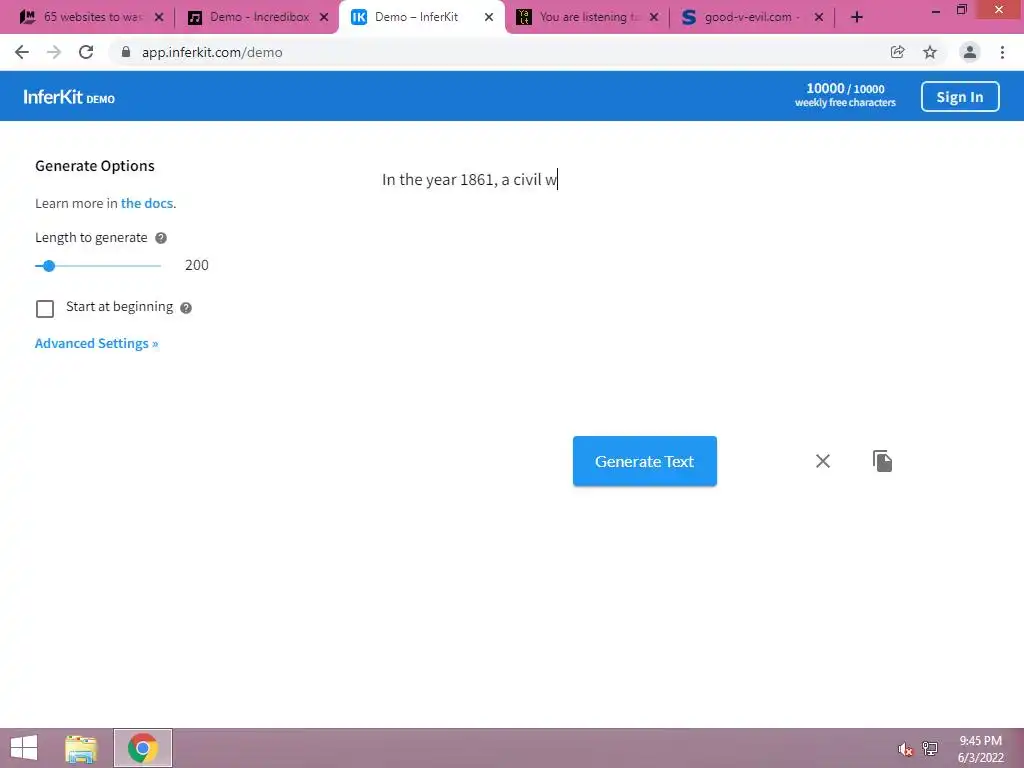Close the Demo – InferKit tab
1024x768 pixels.
[488, 17]
